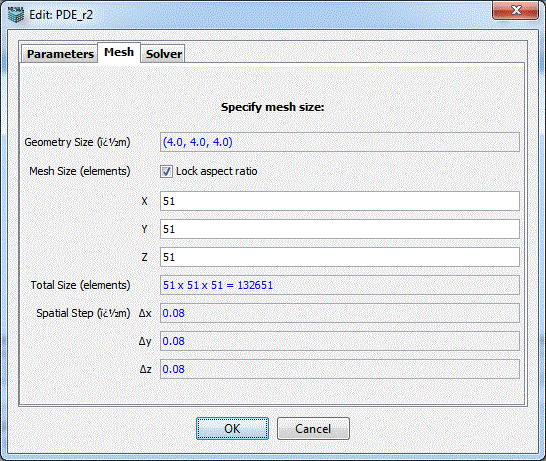546x461 pixels.
Task: Click the Specify mesh size heading
Action: tap(273, 107)
